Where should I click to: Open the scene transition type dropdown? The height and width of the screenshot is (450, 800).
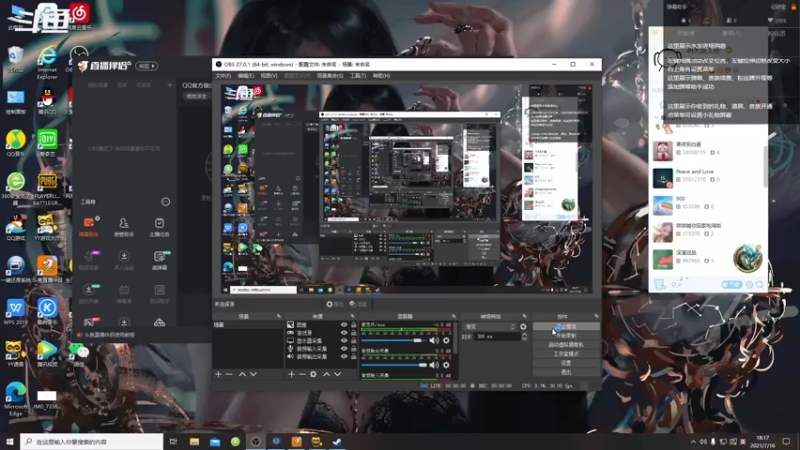[x=490, y=327]
